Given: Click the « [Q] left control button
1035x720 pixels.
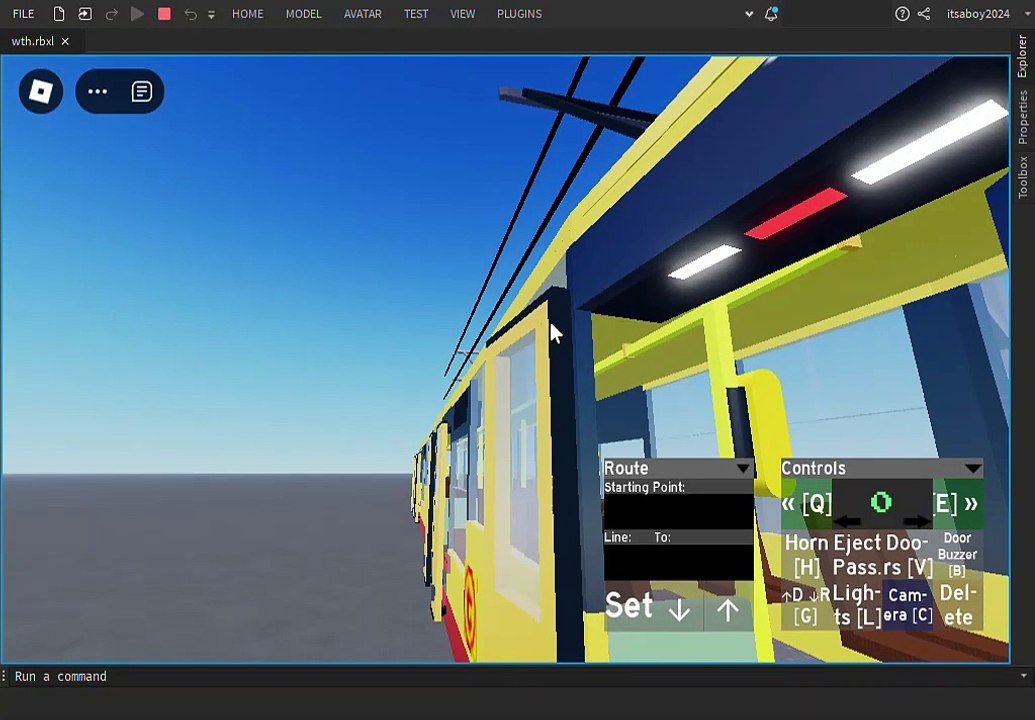Looking at the screenshot, I should pyautogui.click(x=806, y=504).
